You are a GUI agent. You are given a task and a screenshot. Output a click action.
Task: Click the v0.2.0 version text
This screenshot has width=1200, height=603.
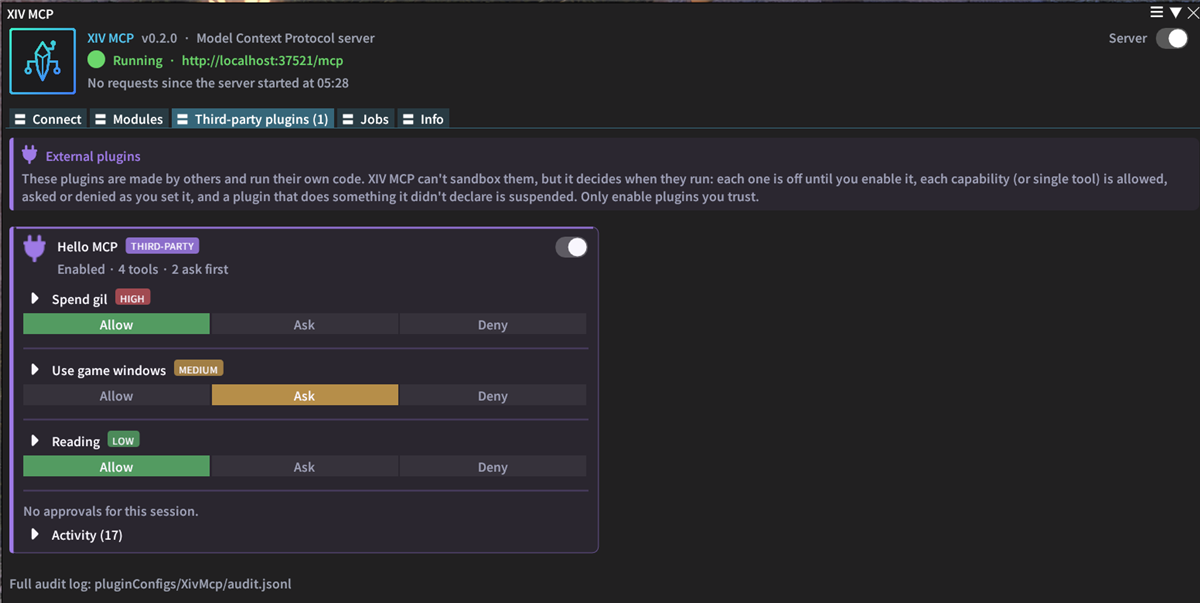tap(159, 38)
